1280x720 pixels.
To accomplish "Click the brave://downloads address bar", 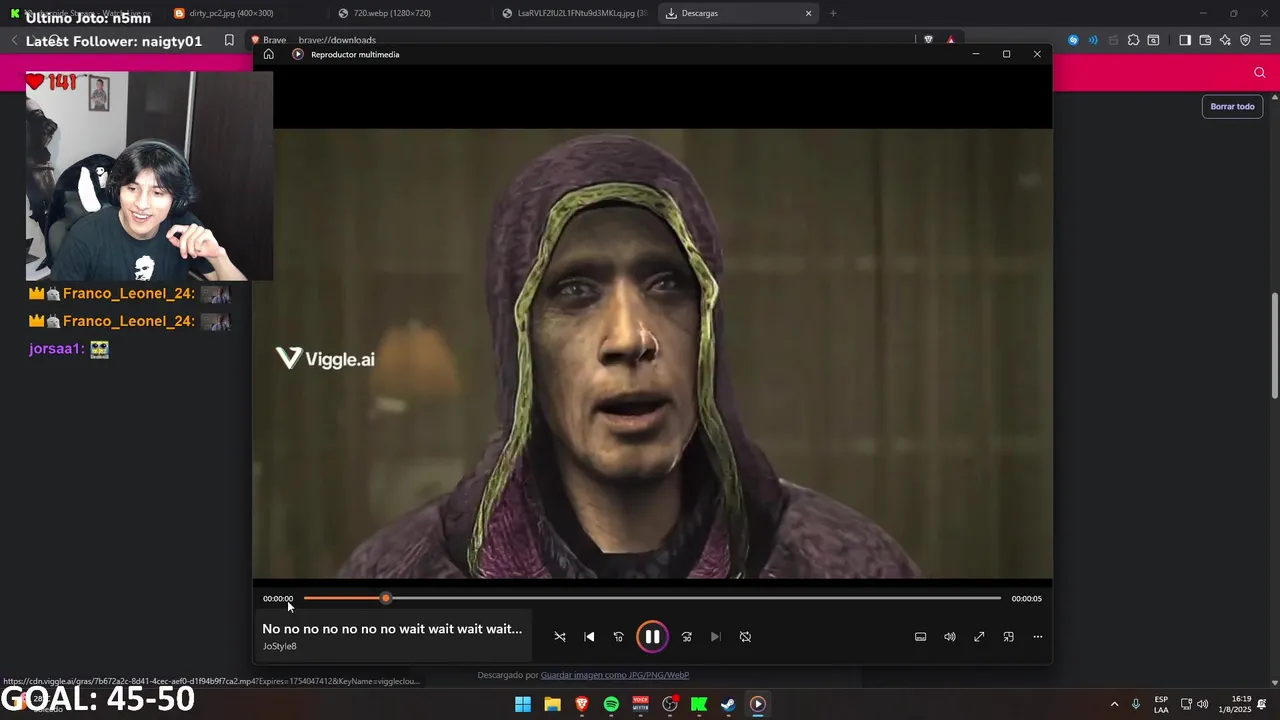I will pos(337,40).
